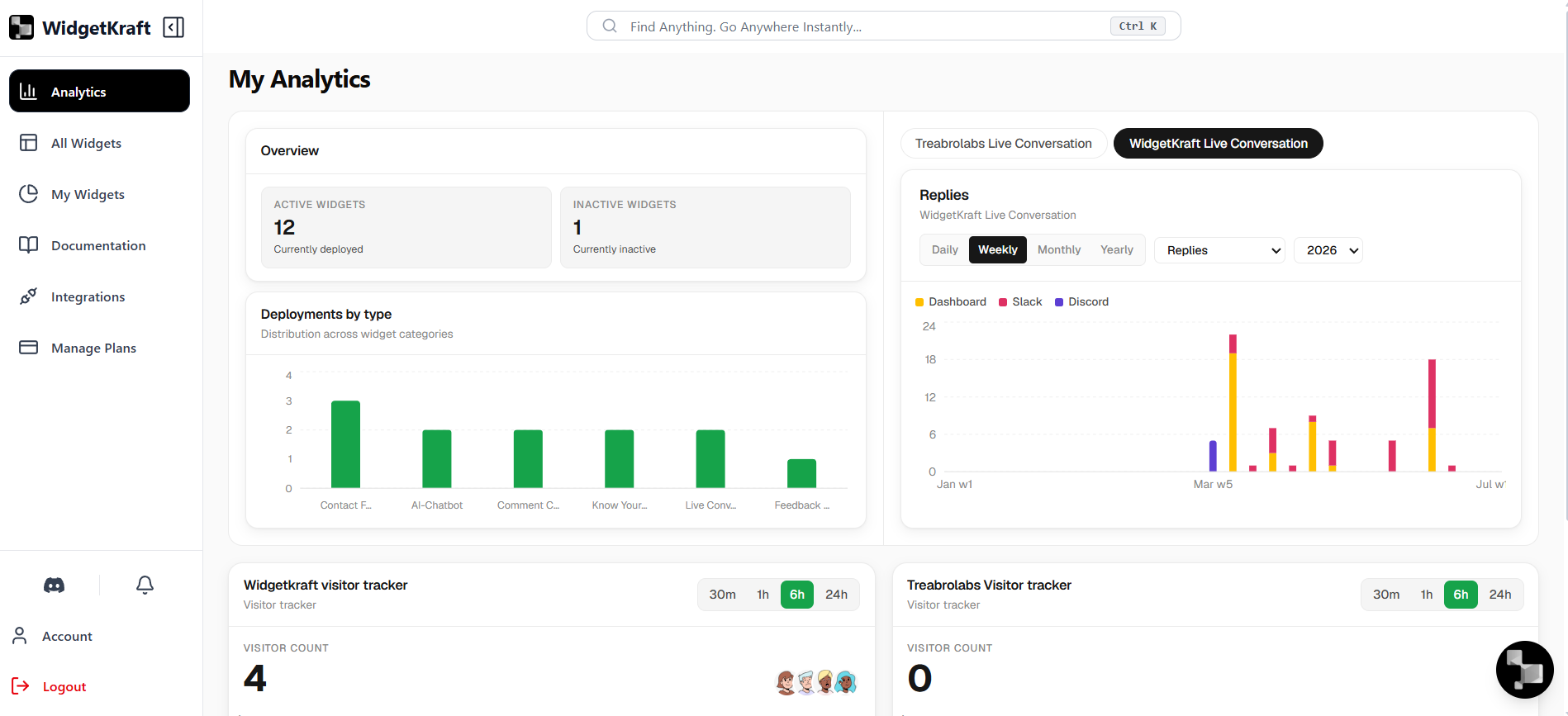The width and height of the screenshot is (1568, 716).
Task: Click the tallest Replies chart bar
Action: [x=1233, y=403]
